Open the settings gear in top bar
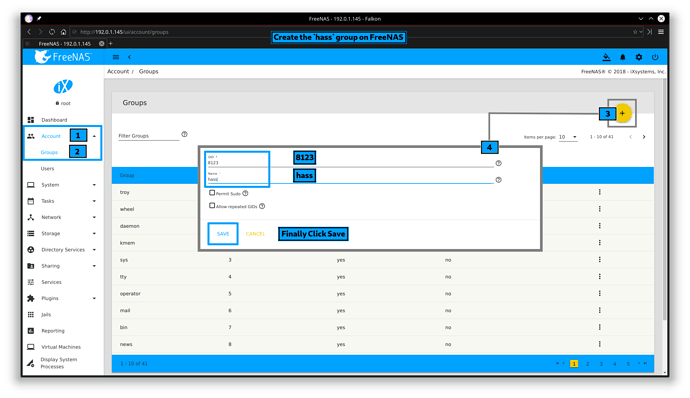 [639, 57]
